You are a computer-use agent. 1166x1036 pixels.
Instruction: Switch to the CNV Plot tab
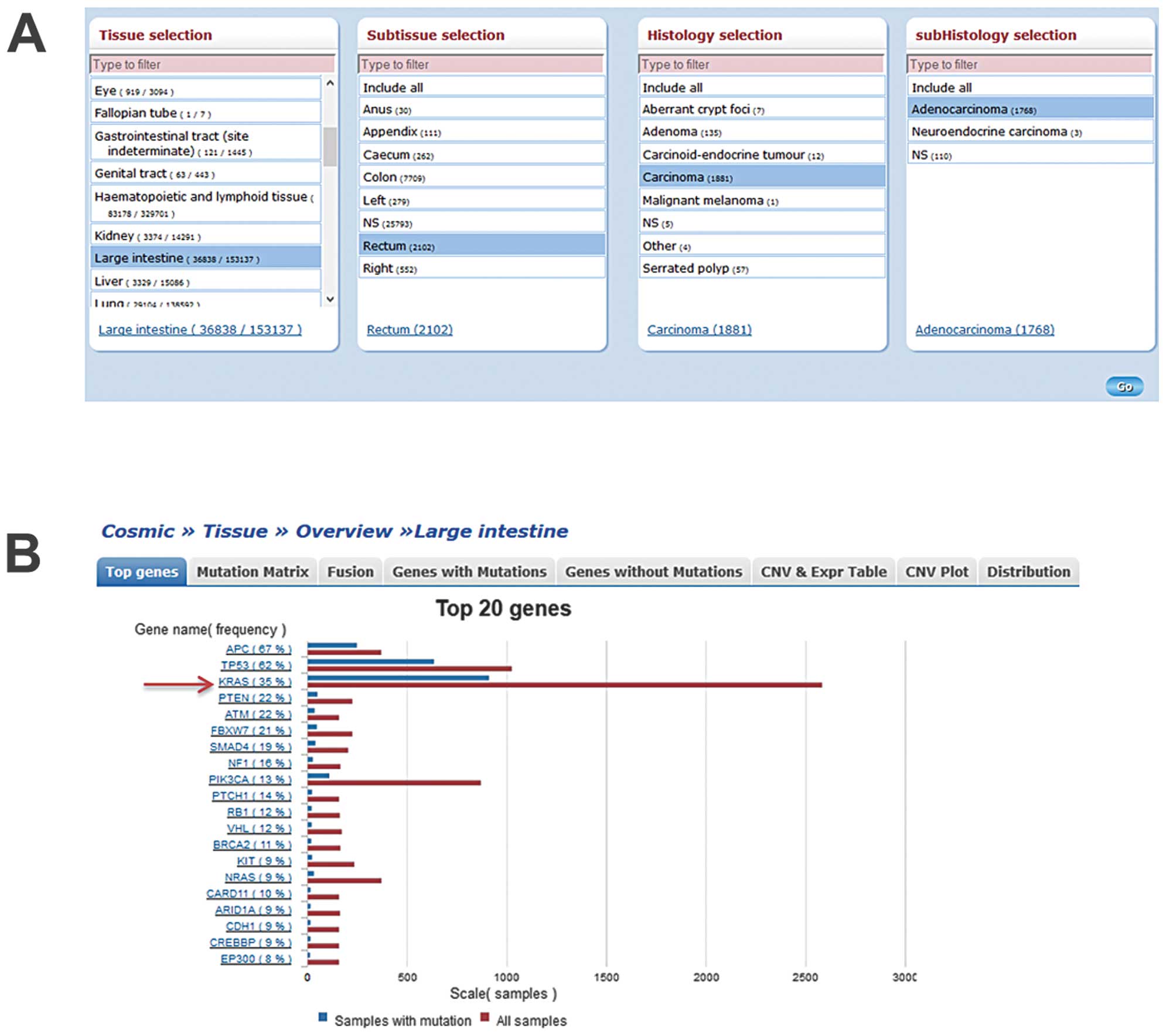(x=936, y=571)
